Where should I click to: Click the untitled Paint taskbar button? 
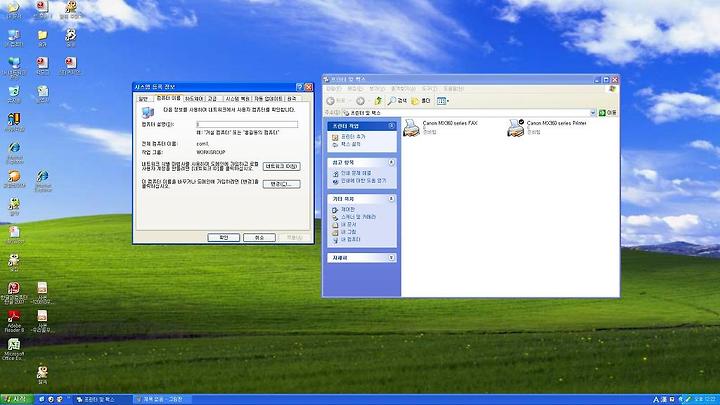point(163,399)
